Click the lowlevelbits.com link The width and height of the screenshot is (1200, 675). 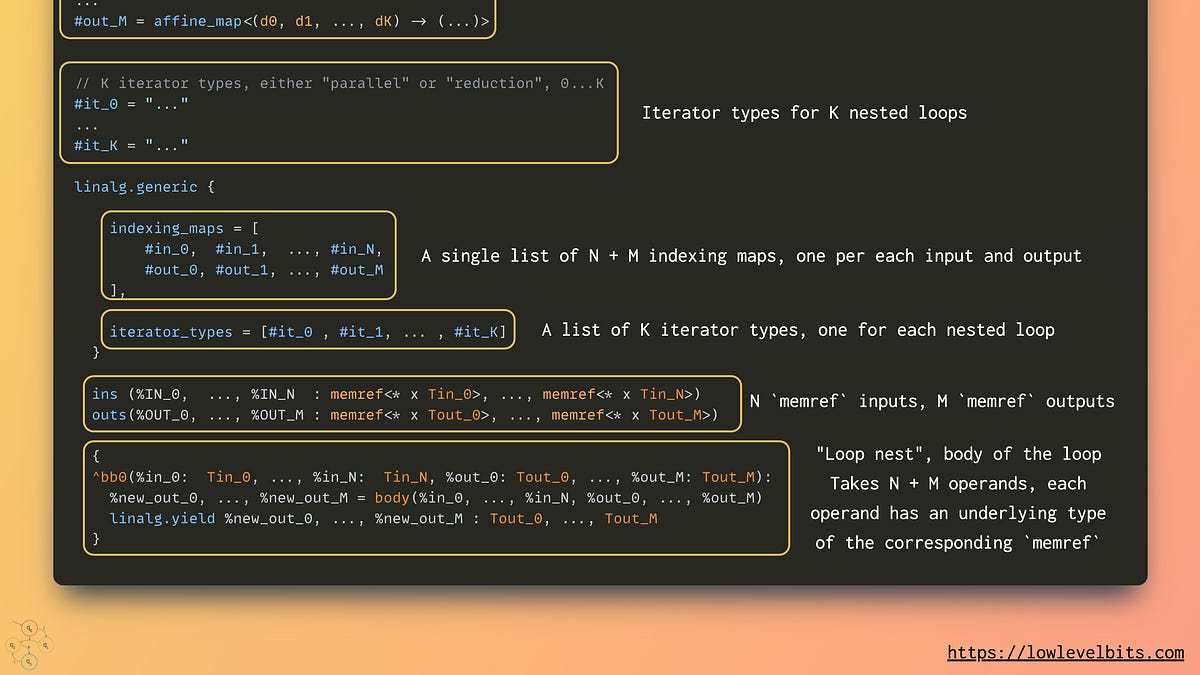point(1065,652)
